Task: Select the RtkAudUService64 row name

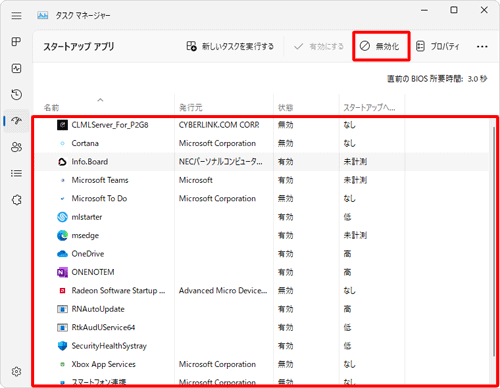Action: click(x=103, y=328)
